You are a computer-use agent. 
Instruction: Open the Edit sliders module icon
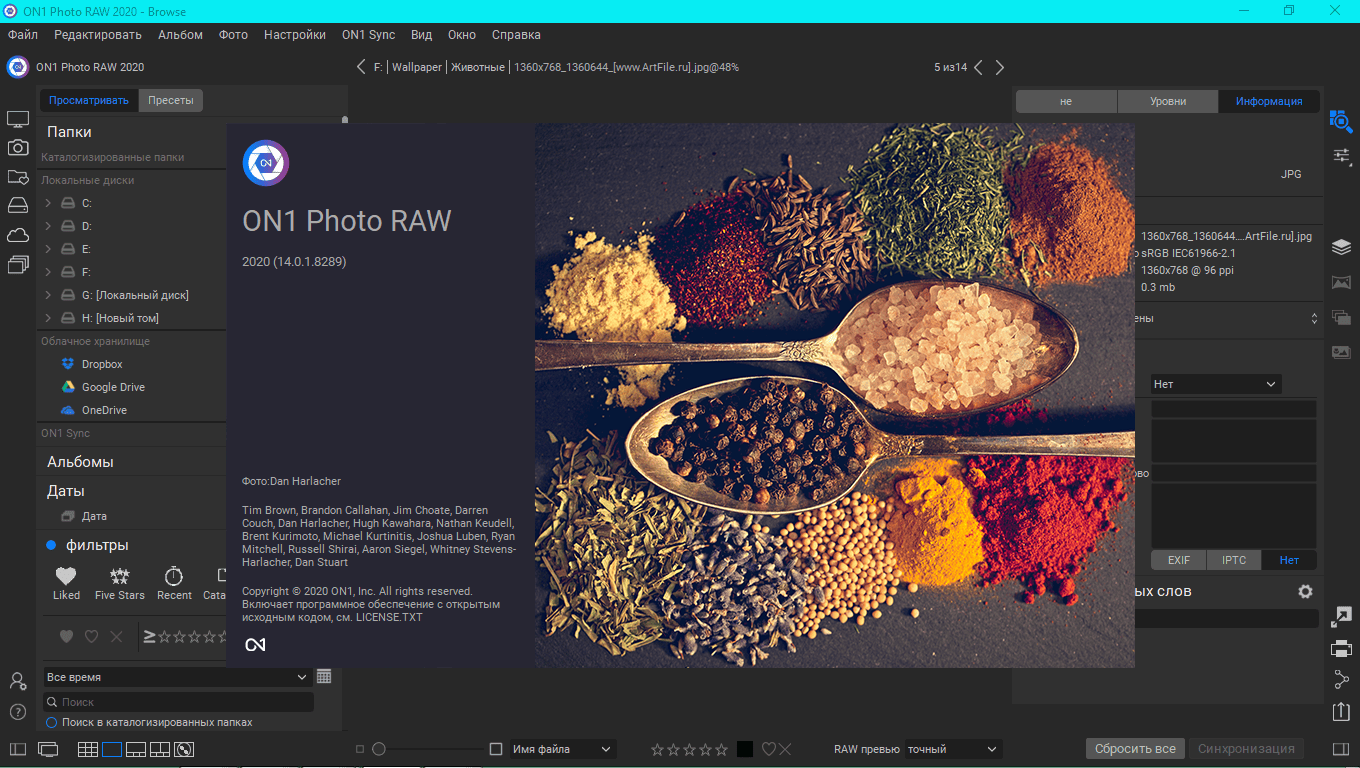[1341, 156]
